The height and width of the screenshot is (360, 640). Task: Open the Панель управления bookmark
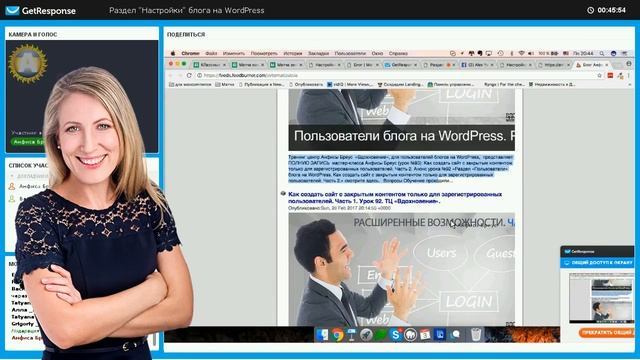pyautogui.click(x=451, y=84)
